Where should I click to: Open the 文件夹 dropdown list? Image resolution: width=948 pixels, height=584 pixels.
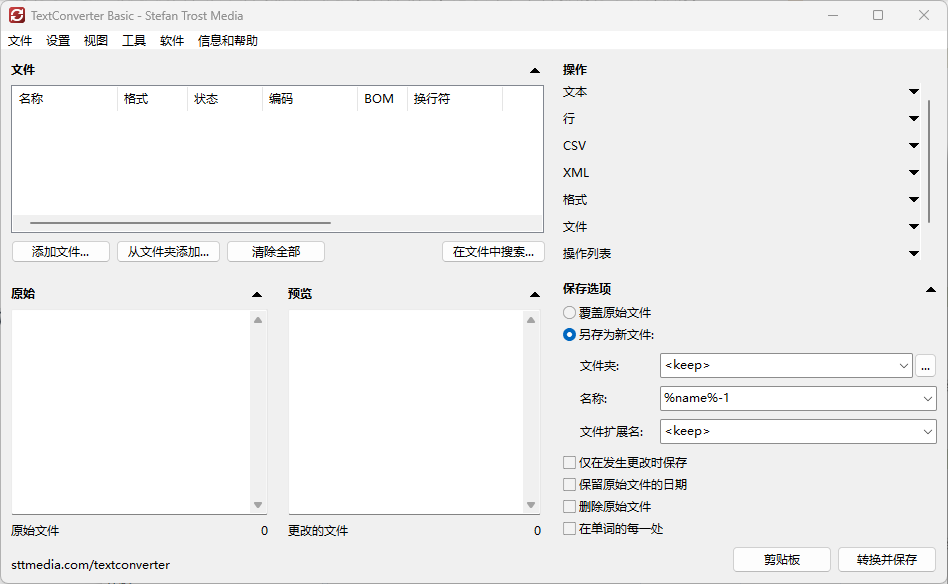pyautogui.click(x=904, y=365)
